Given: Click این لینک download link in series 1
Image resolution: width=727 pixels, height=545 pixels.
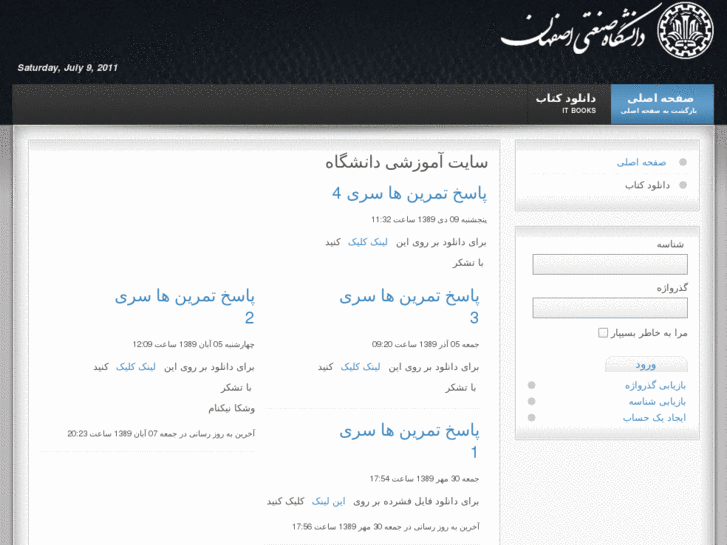Looking at the screenshot, I should point(328,501).
